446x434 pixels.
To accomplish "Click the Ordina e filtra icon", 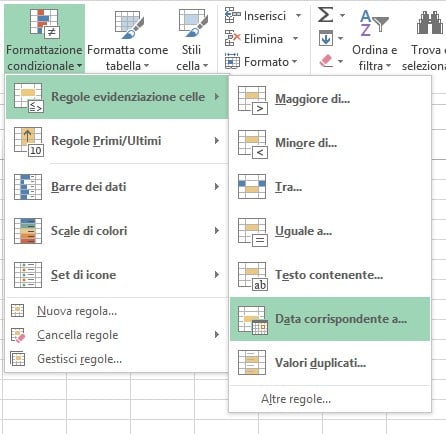I will point(374,22).
